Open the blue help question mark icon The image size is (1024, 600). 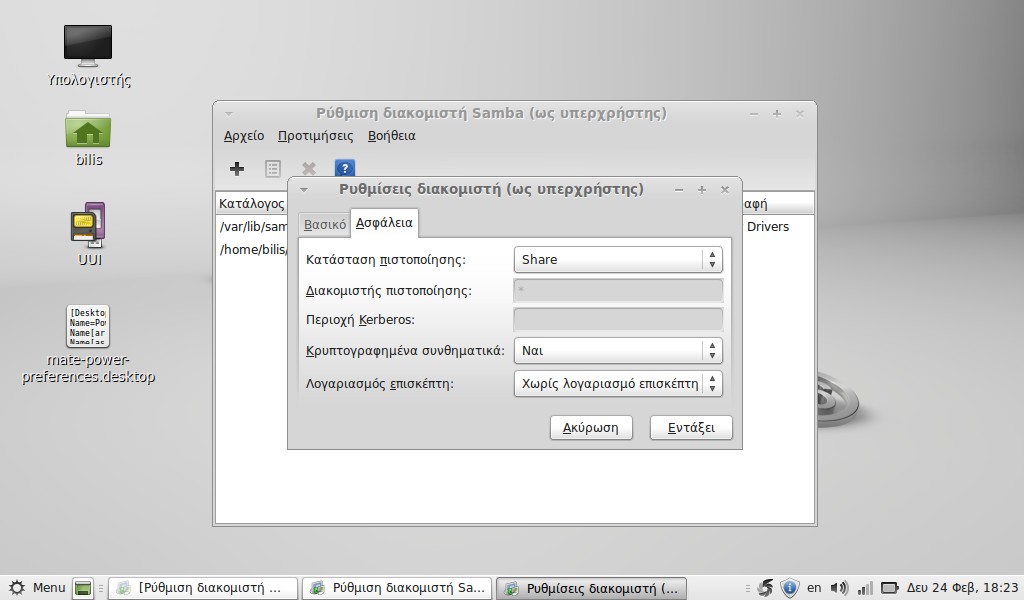pyautogui.click(x=344, y=168)
